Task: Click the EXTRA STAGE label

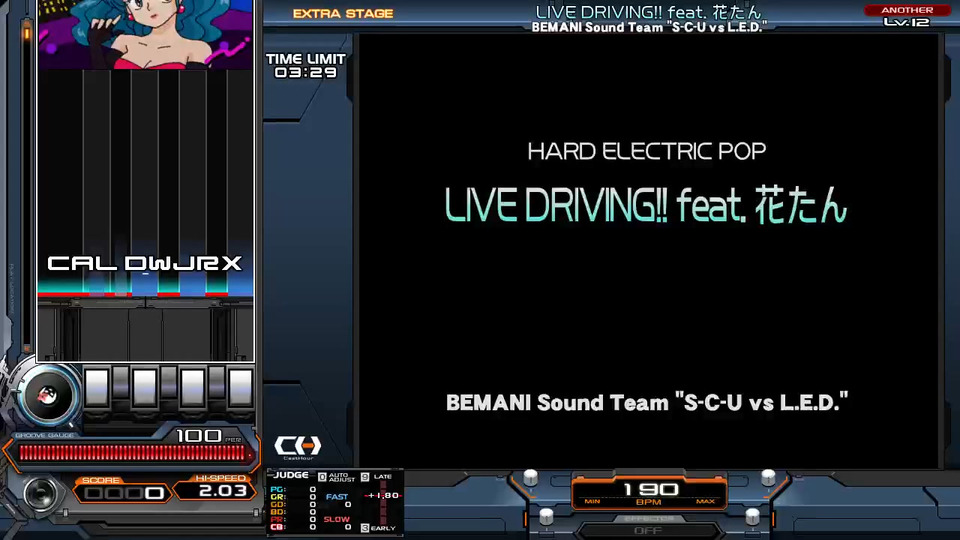Action: coord(343,13)
